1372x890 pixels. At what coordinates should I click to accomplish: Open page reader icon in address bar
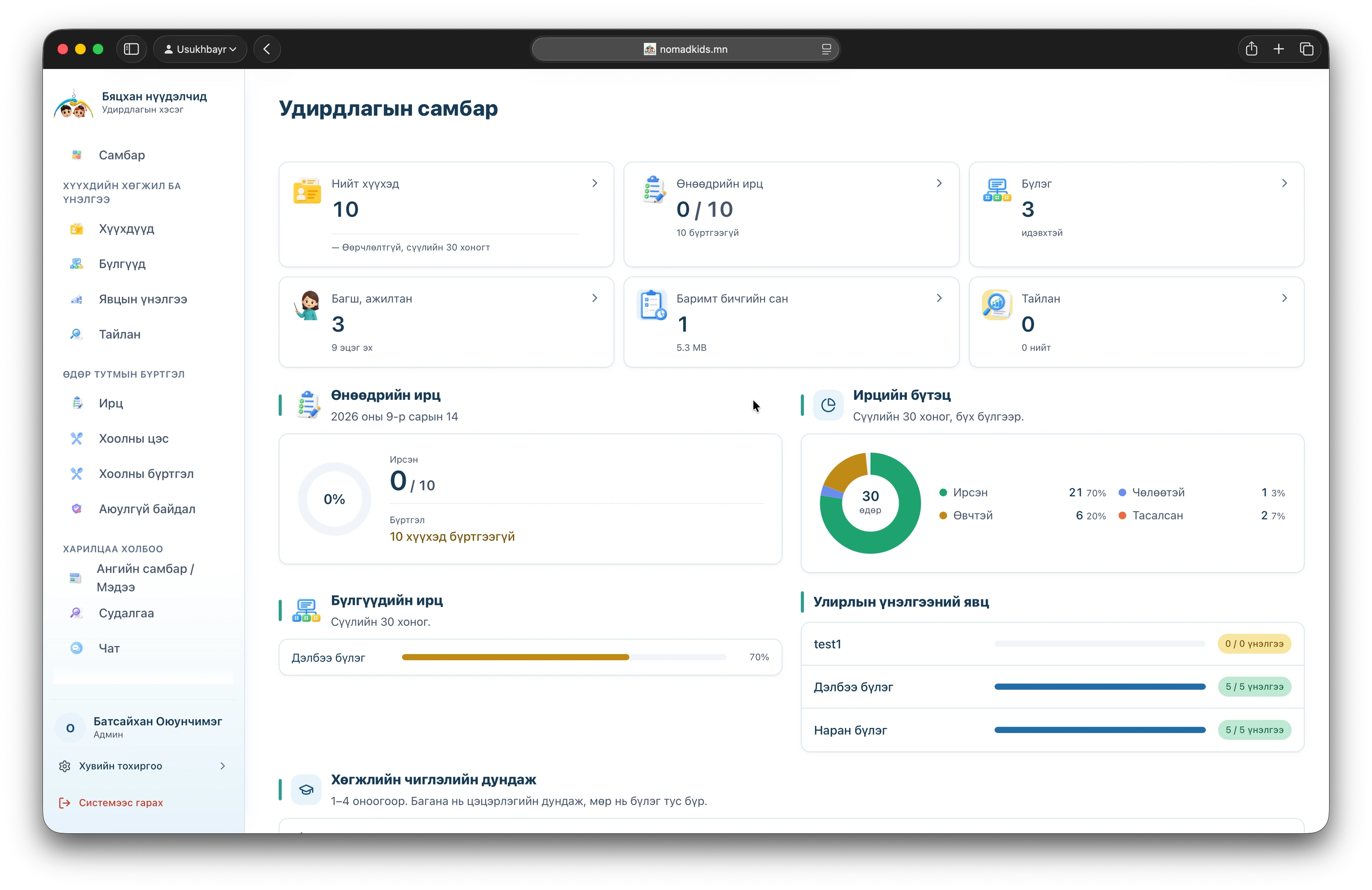tap(826, 49)
